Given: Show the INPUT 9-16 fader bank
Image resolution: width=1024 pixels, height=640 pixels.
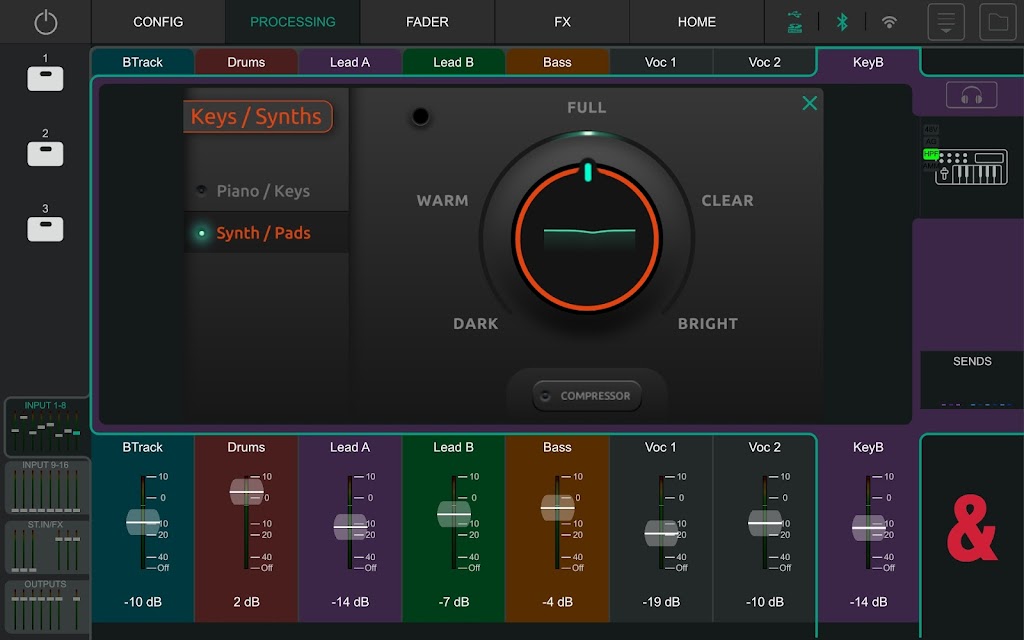Looking at the screenshot, I should click(45, 489).
